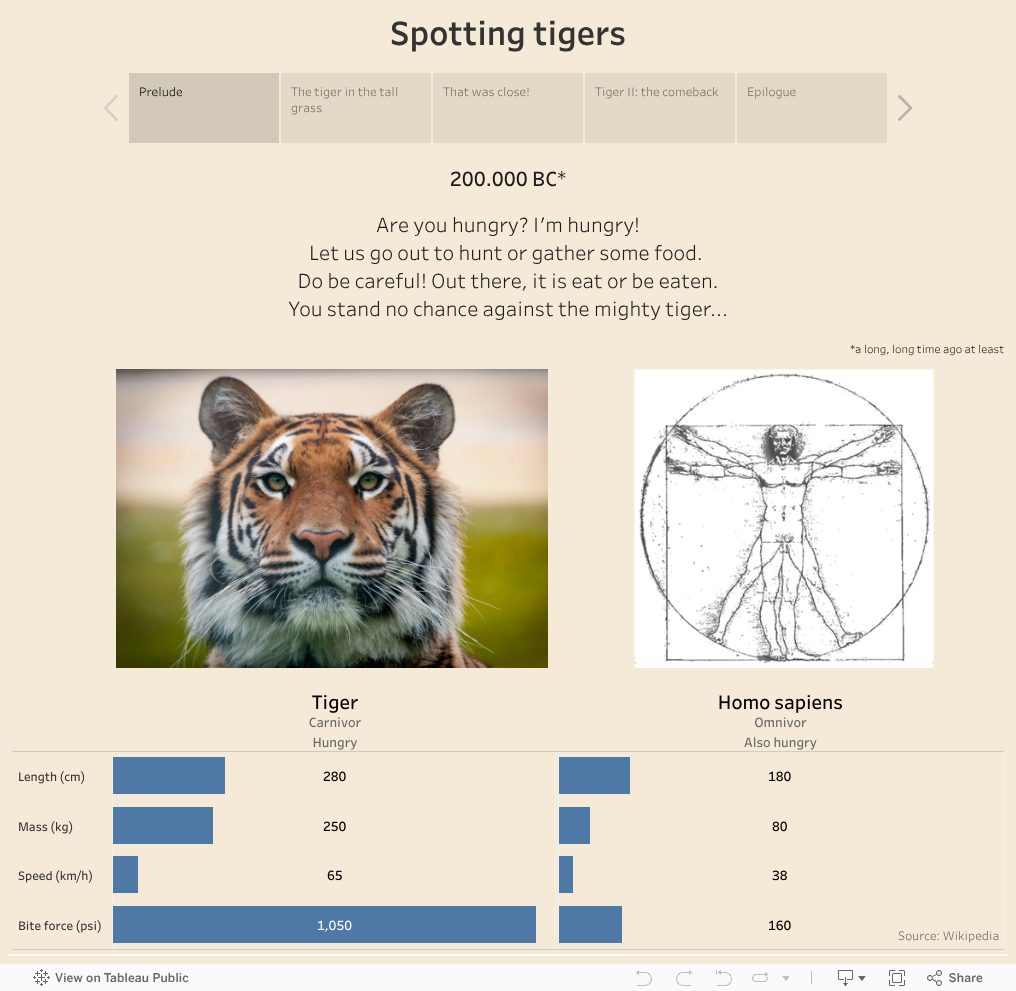Viewport: 1016px width, 991px height.
Task: Click the Vitruvian Man image
Action: 783,518
